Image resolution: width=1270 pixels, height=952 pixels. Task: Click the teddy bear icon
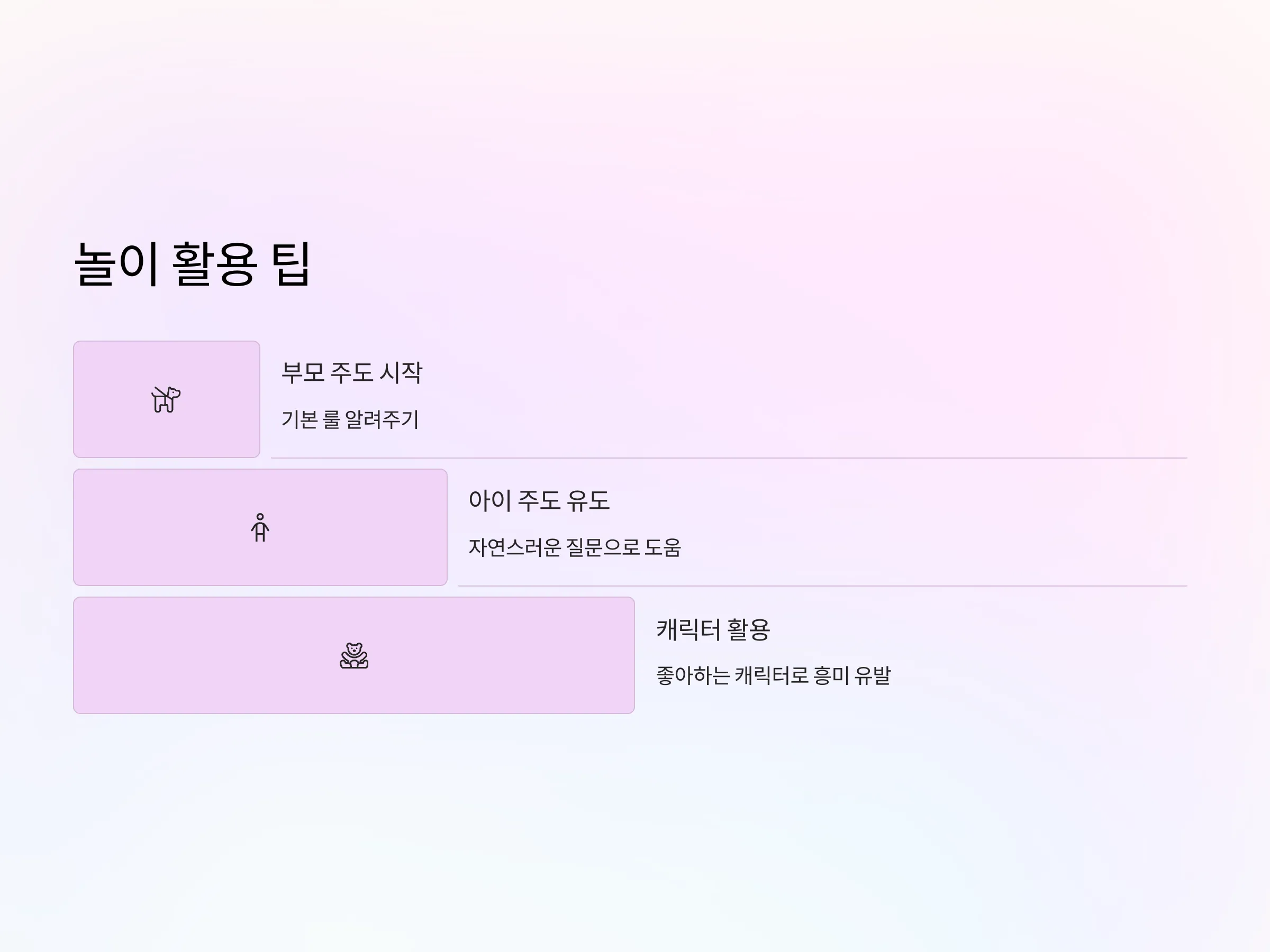click(354, 655)
